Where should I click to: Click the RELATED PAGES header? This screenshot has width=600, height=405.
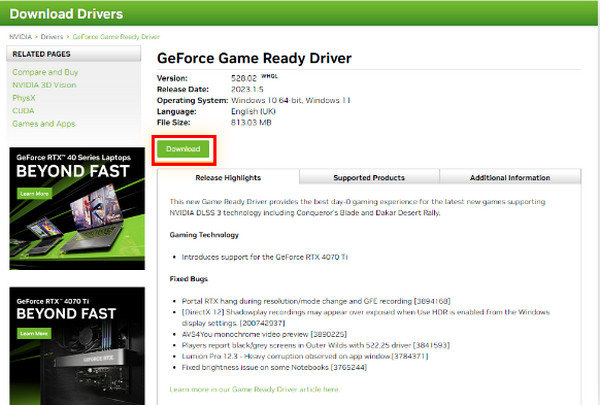[x=73, y=54]
